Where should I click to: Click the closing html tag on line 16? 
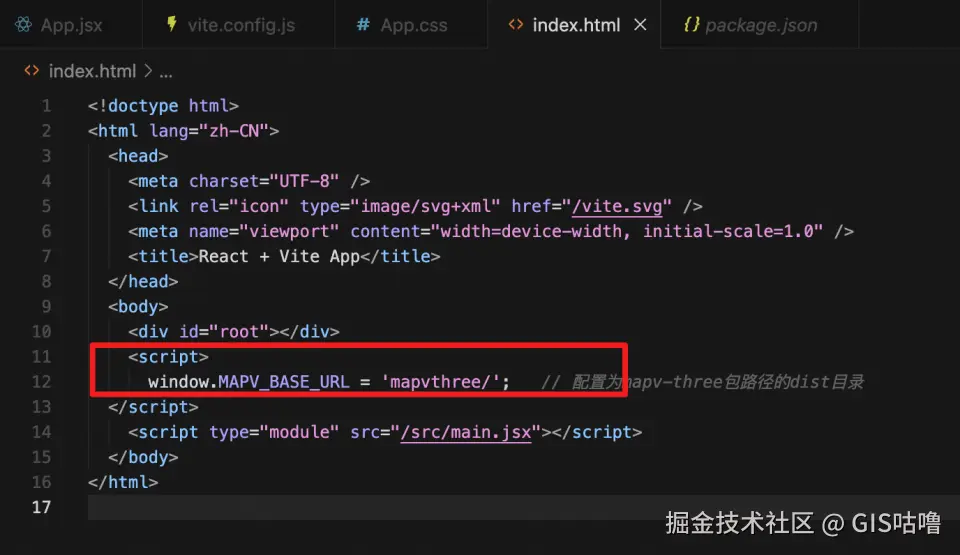(x=123, y=483)
